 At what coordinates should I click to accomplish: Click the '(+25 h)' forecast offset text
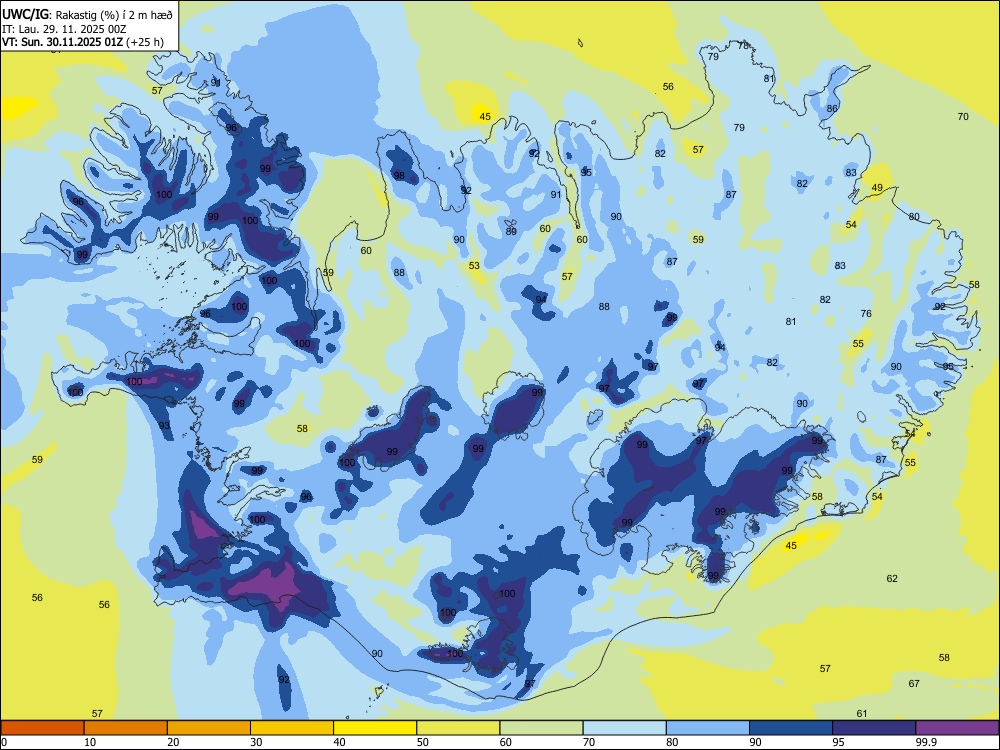(x=145, y=43)
